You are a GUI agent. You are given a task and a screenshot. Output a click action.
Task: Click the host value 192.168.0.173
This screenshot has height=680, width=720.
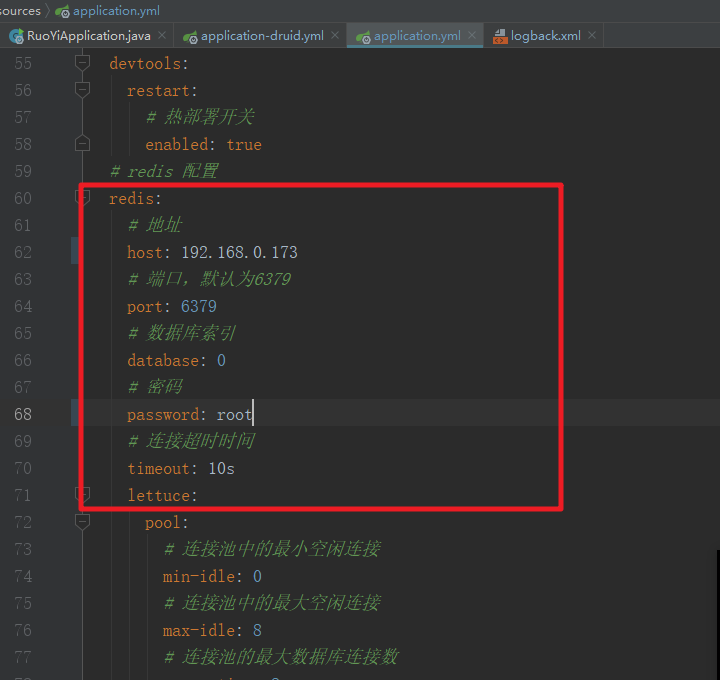click(x=239, y=253)
